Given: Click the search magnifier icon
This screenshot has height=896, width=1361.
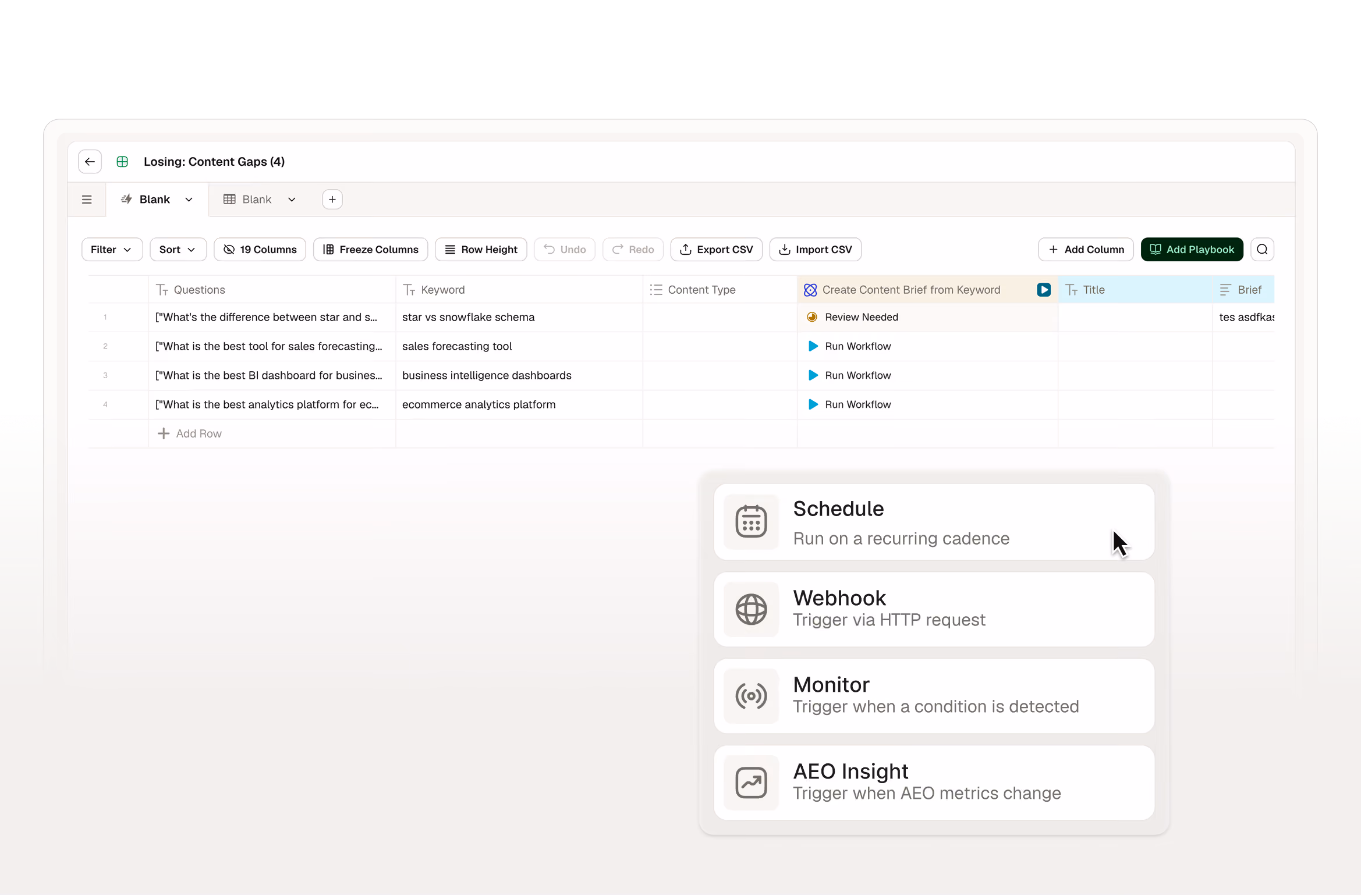Looking at the screenshot, I should coord(1262,250).
